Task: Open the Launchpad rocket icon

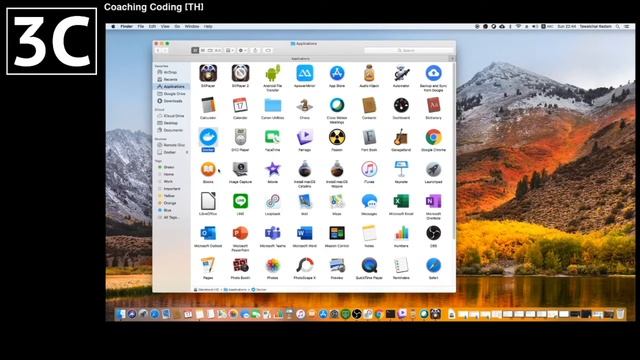Action: tap(433, 169)
